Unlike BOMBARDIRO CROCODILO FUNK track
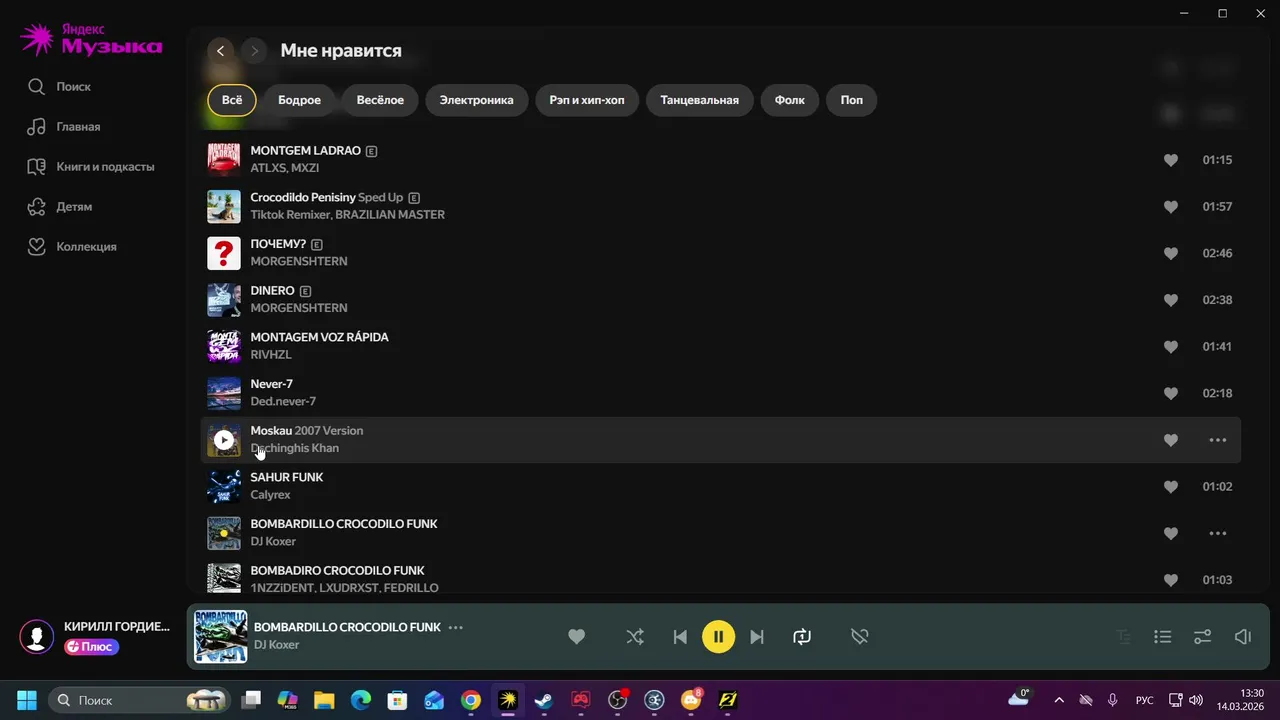The width and height of the screenshot is (1280, 720). point(1171,580)
